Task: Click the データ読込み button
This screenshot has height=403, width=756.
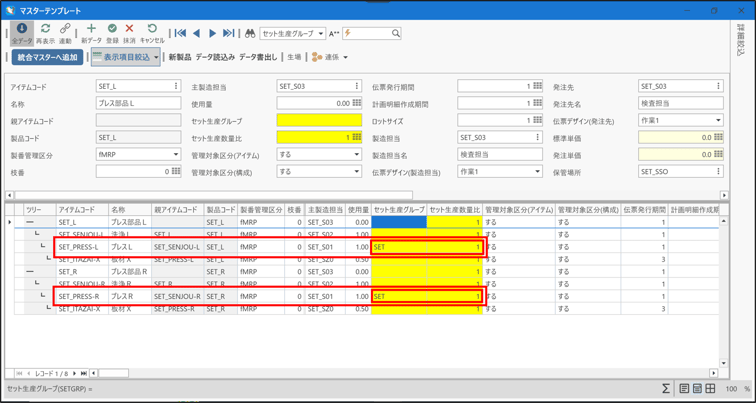Action: (215, 57)
